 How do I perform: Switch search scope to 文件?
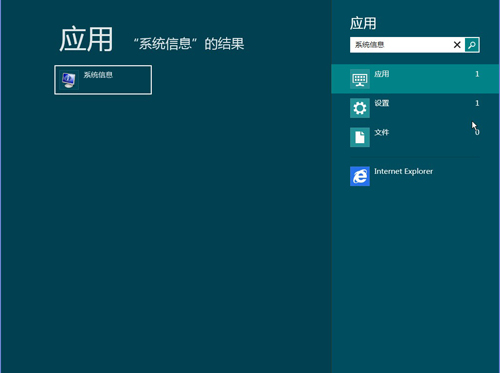(x=415, y=137)
